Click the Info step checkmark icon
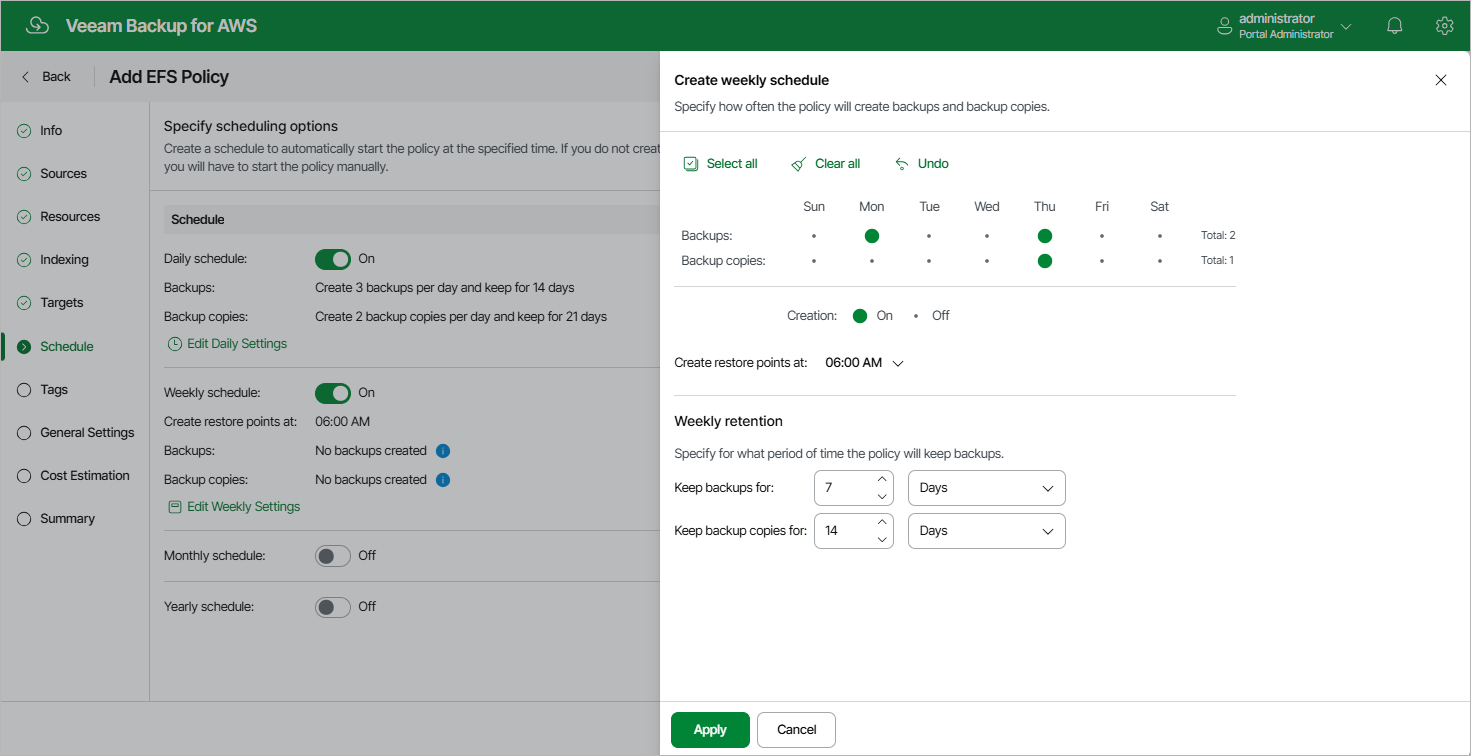 pyautogui.click(x=24, y=131)
